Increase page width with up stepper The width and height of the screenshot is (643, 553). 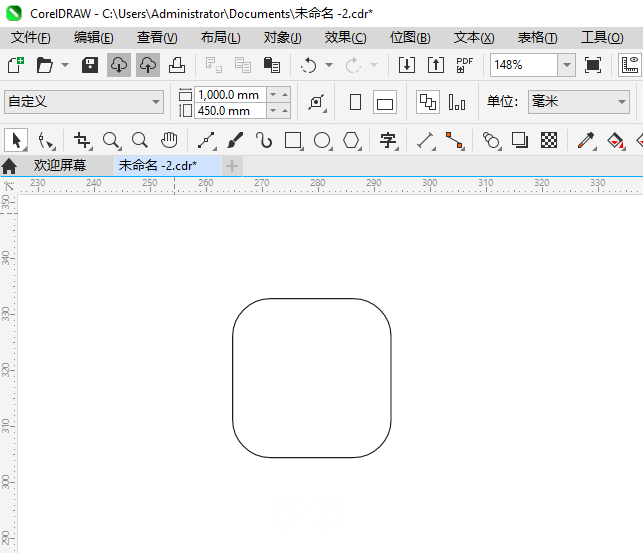pyautogui.click(x=285, y=95)
